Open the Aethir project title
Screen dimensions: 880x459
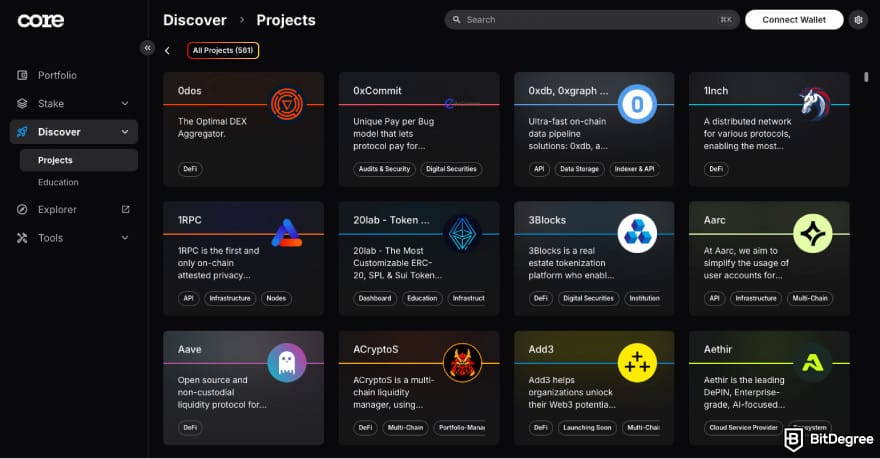click(x=718, y=349)
